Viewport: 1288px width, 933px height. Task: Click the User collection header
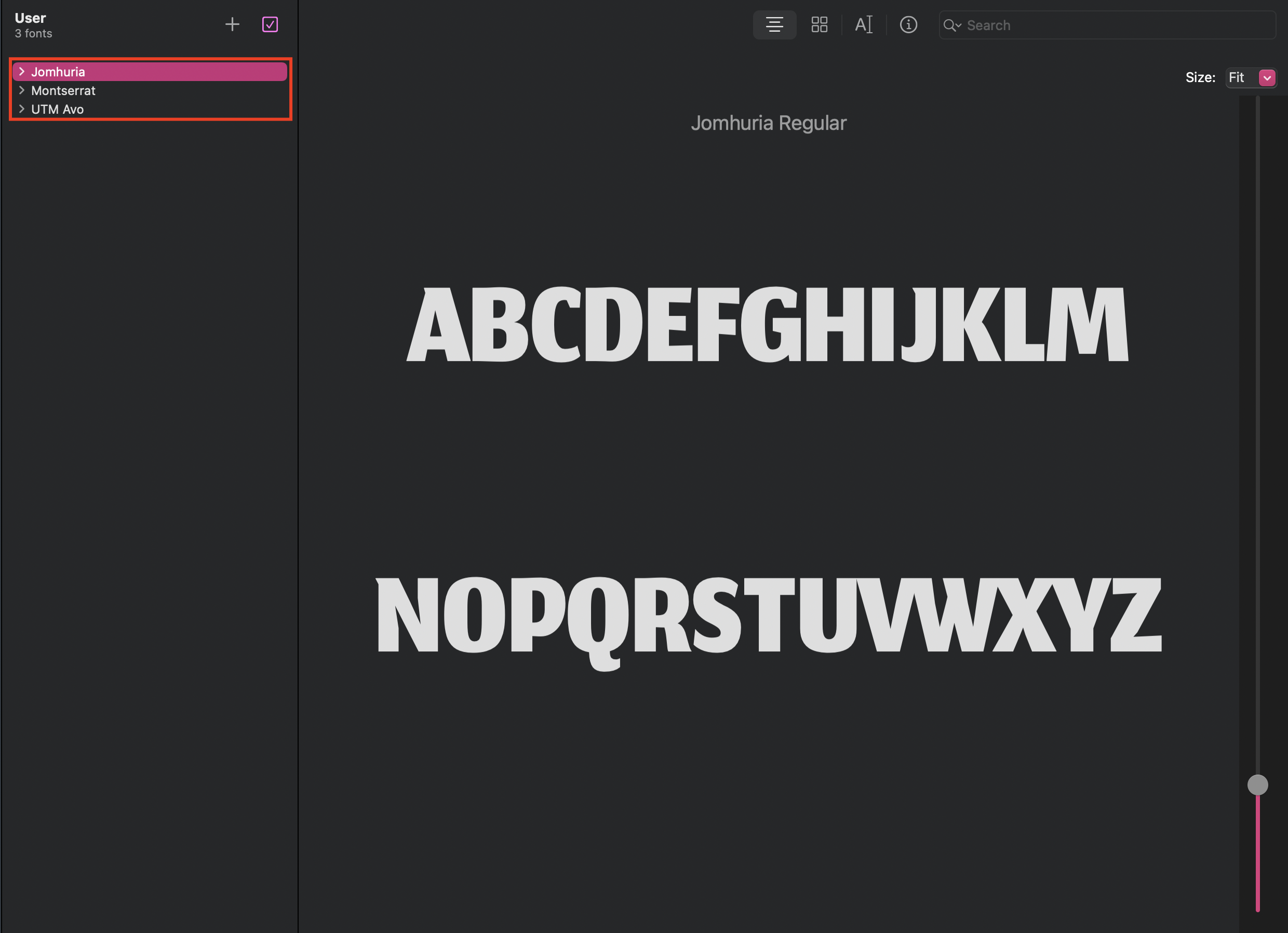[30, 18]
